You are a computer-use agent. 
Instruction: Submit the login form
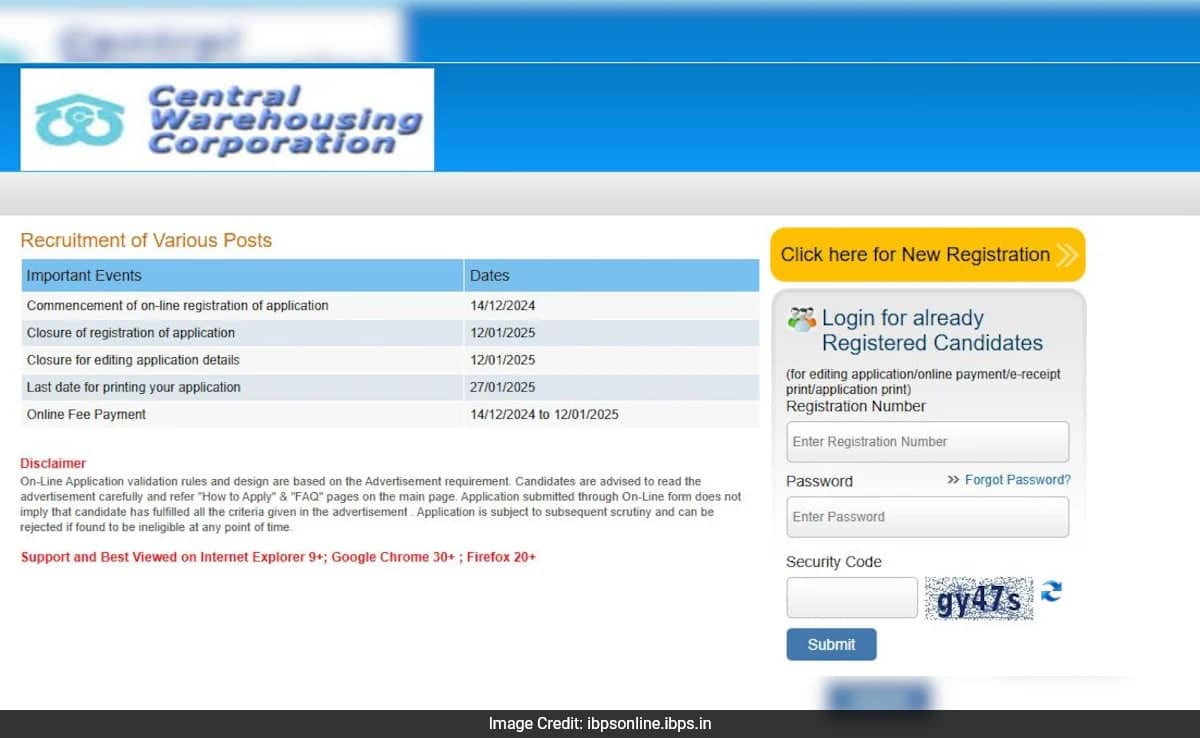pyautogui.click(x=831, y=644)
